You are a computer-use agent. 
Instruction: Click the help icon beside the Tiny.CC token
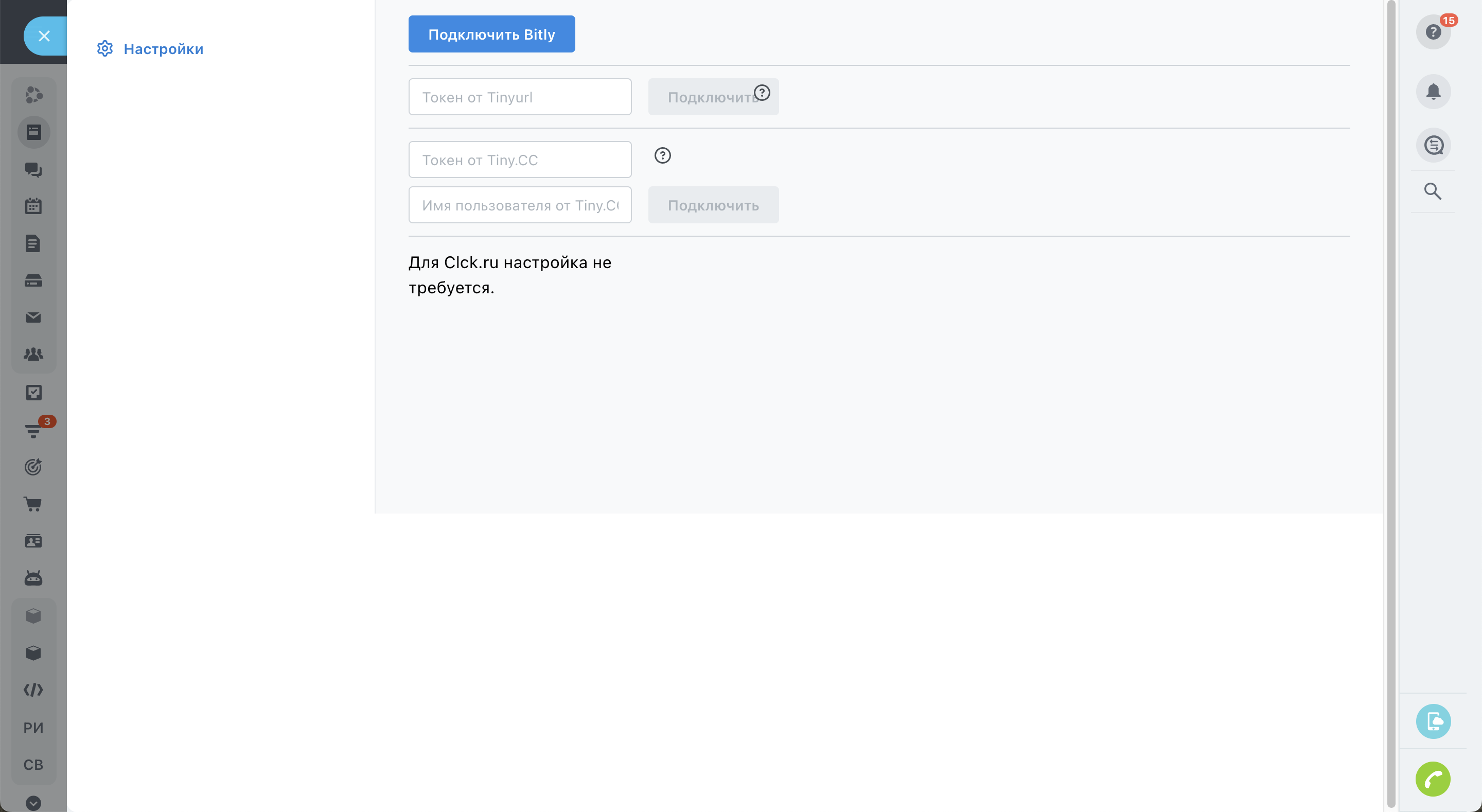(662, 155)
